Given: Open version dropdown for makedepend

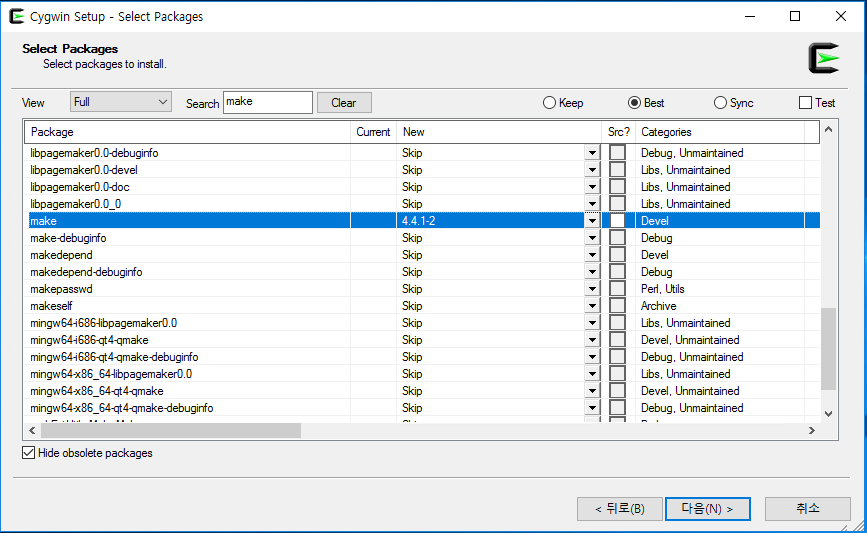Looking at the screenshot, I should tap(592, 255).
